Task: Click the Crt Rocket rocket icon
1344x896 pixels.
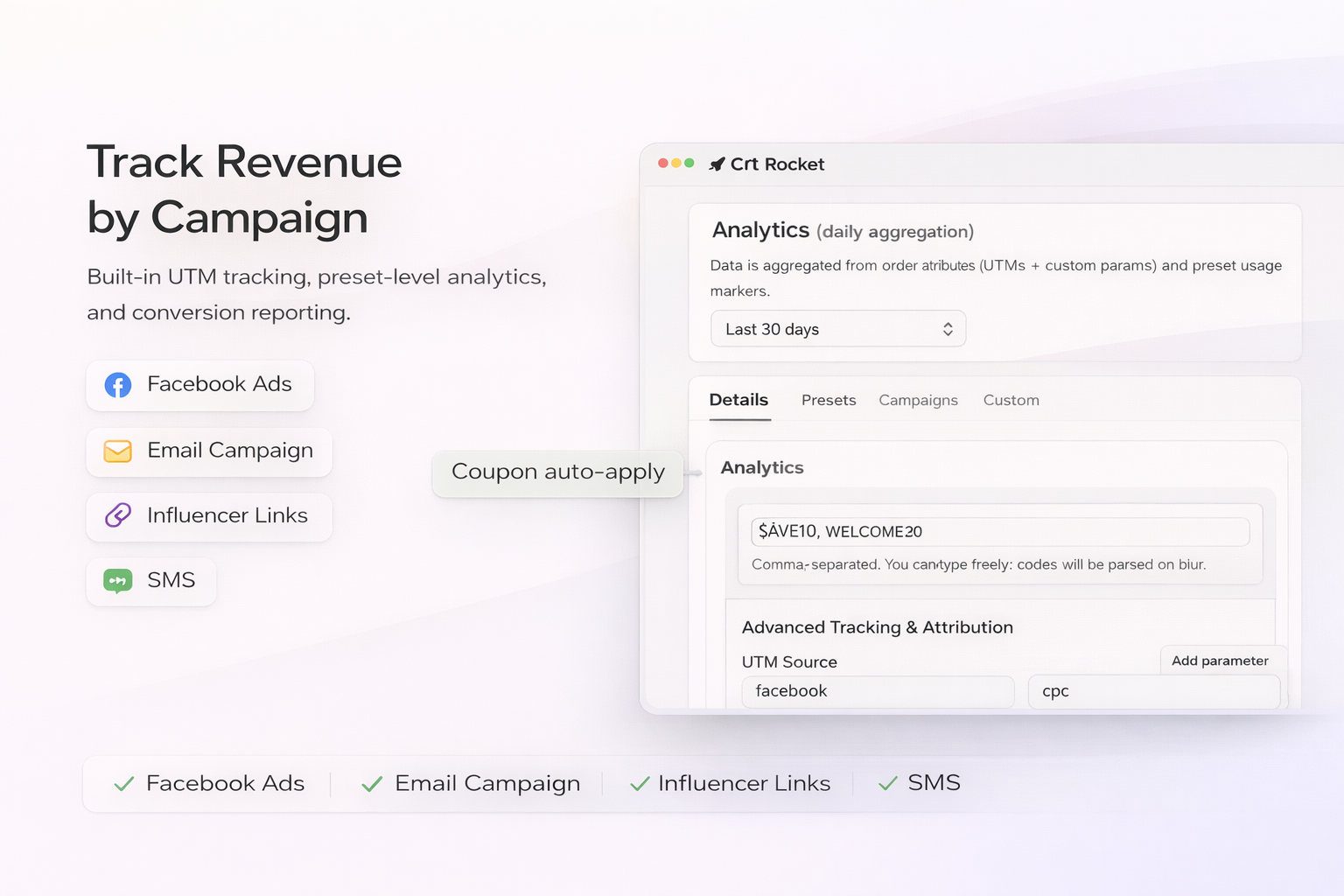Action: pos(717,164)
